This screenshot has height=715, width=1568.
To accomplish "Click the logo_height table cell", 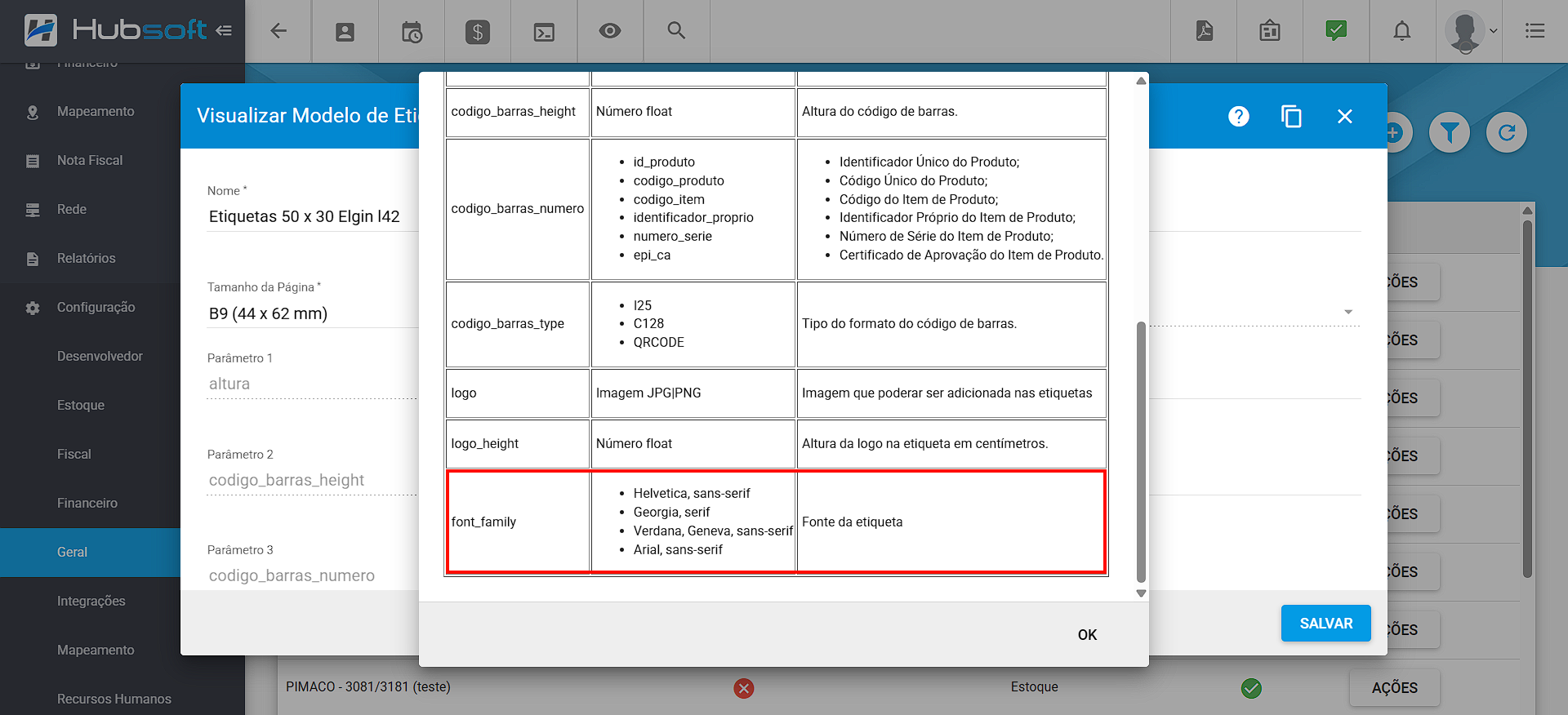I will click(x=518, y=444).
